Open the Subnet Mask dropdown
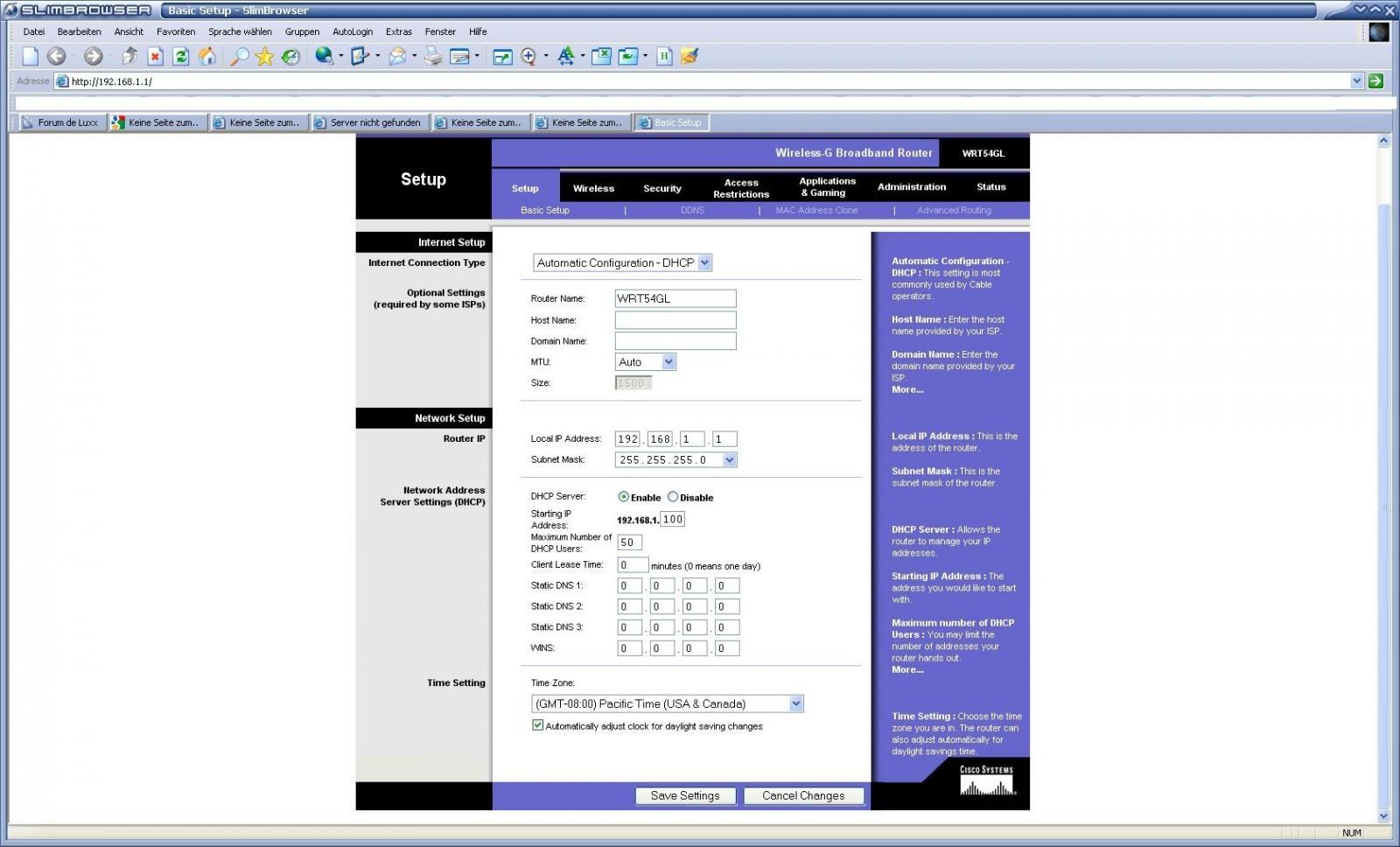 pyautogui.click(x=676, y=459)
